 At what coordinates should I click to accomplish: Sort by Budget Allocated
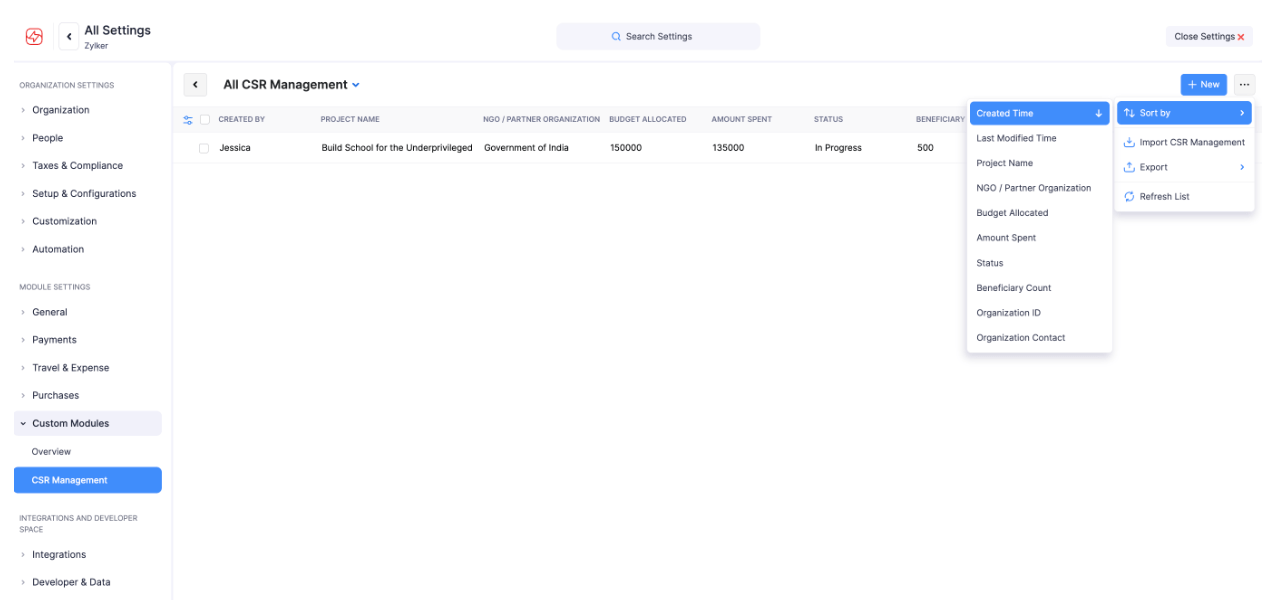[x=1012, y=213]
